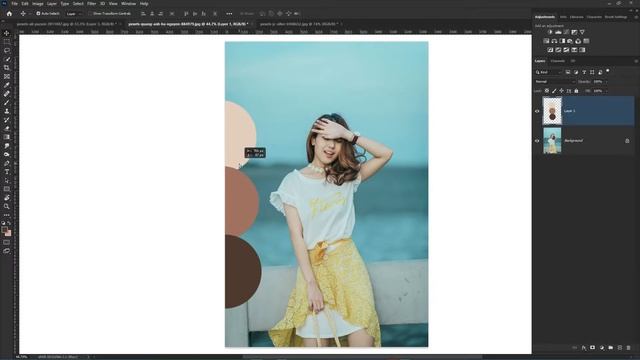Toggle layer filtering on/off switch
Viewport: 640px width, 360px height.
[608, 71]
